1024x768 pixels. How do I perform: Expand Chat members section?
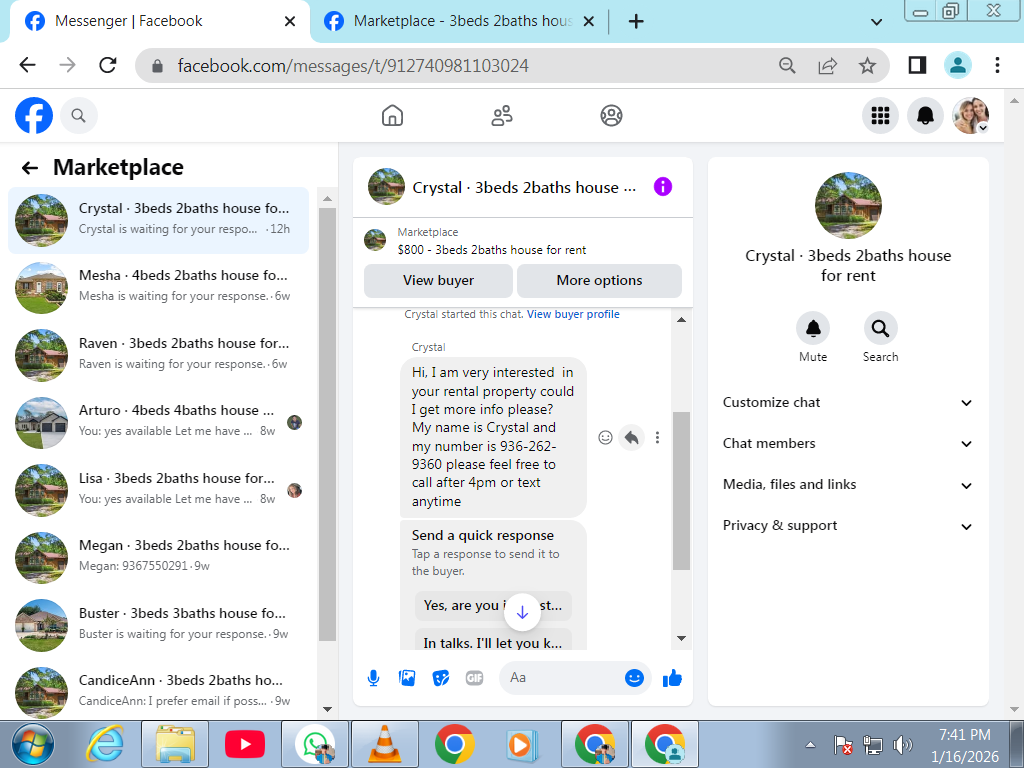[848, 444]
